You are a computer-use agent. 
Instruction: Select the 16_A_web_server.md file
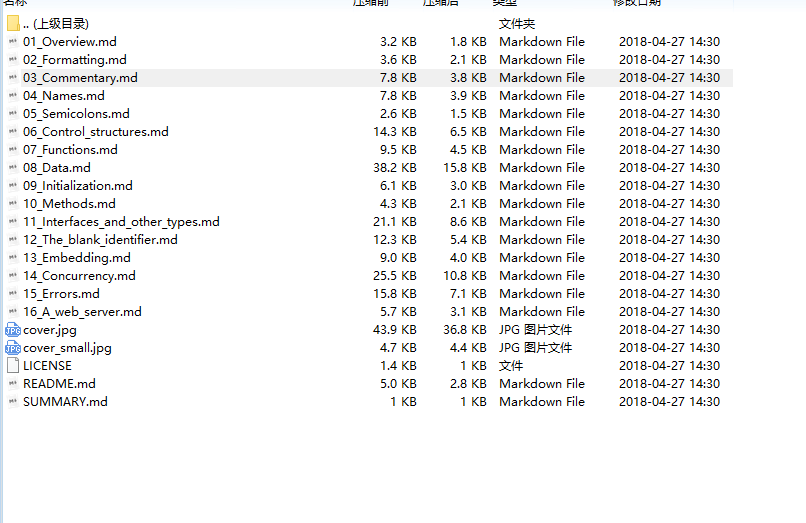click(82, 312)
